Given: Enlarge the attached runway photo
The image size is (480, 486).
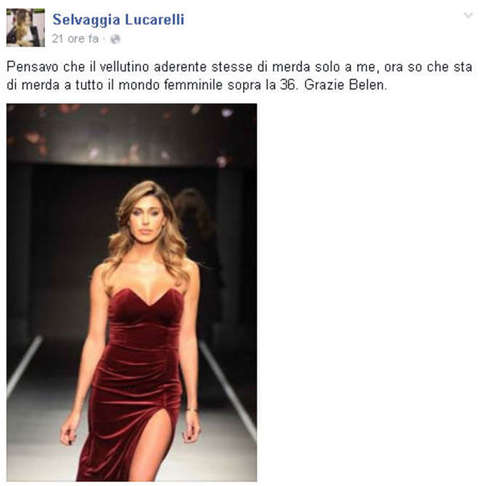Looking at the screenshot, I should 132,292.
